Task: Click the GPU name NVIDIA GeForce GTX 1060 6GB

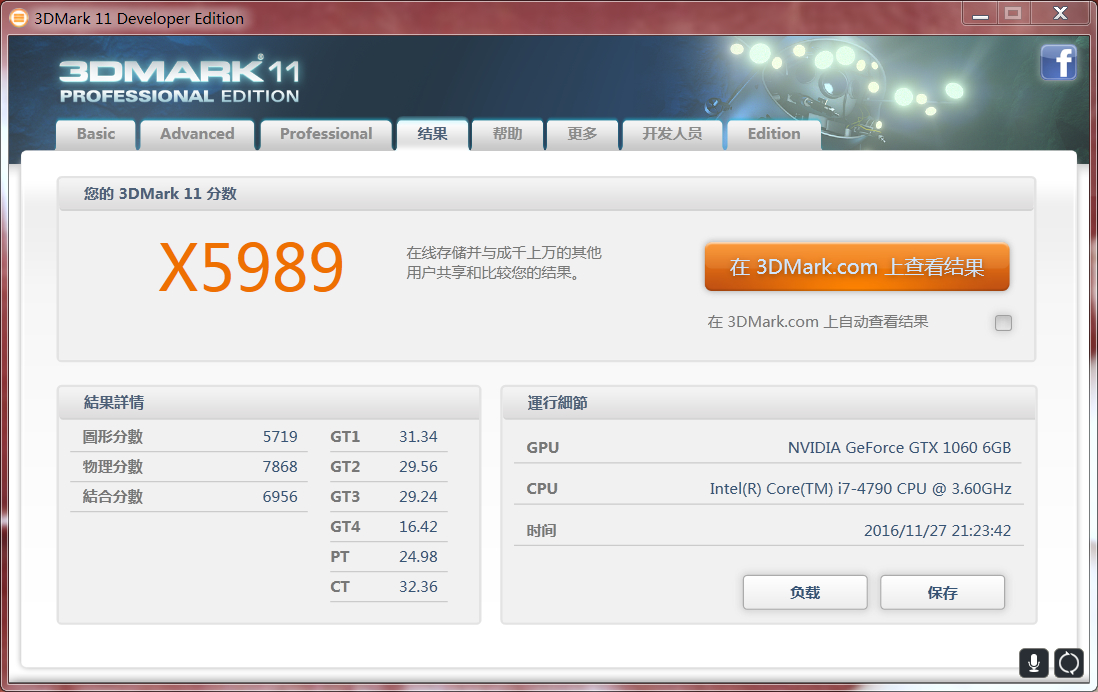Action: pos(899,448)
